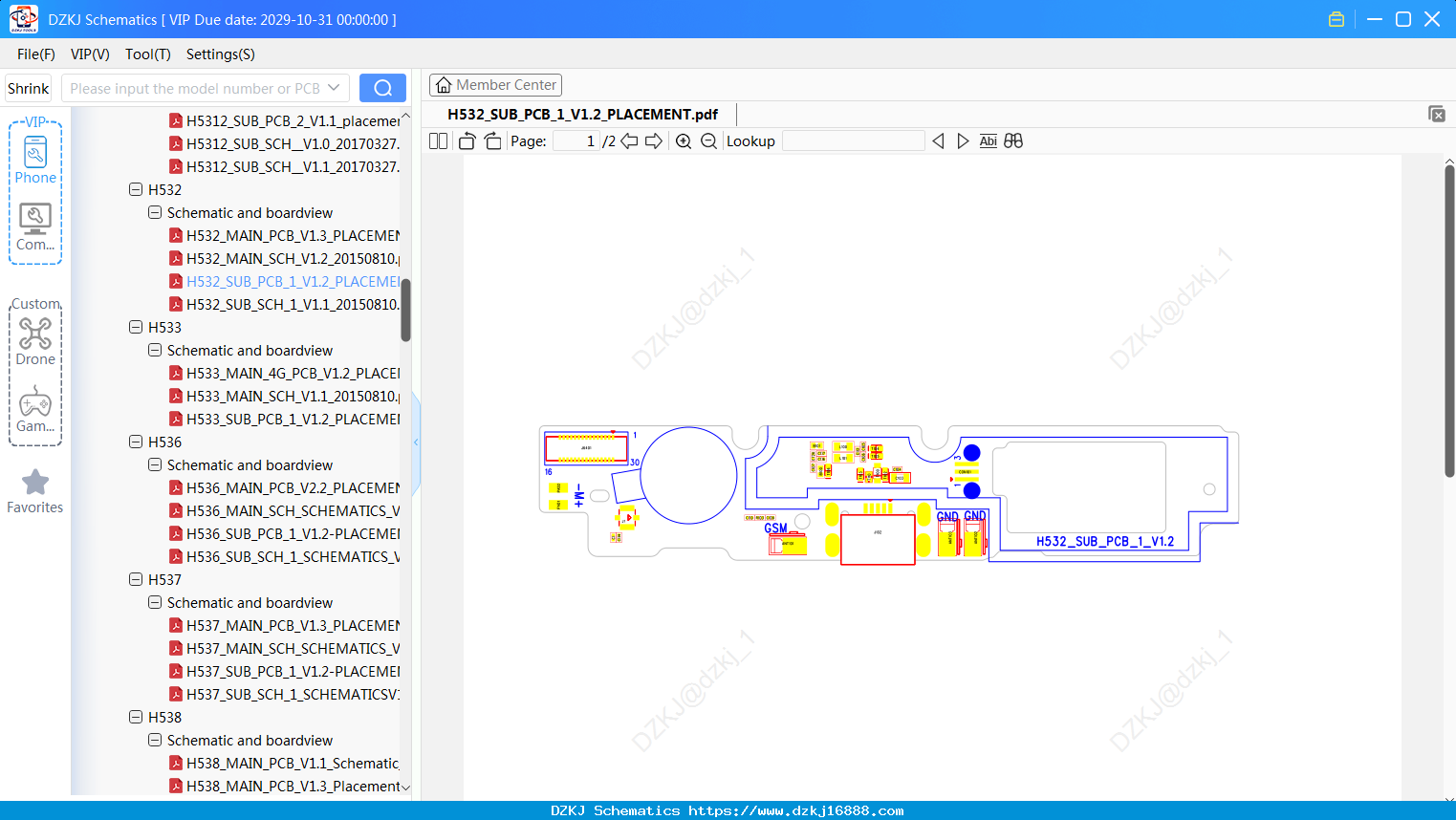1456x820 pixels.
Task: Collapse Schematic and boardview under H533
Action: pos(155,350)
